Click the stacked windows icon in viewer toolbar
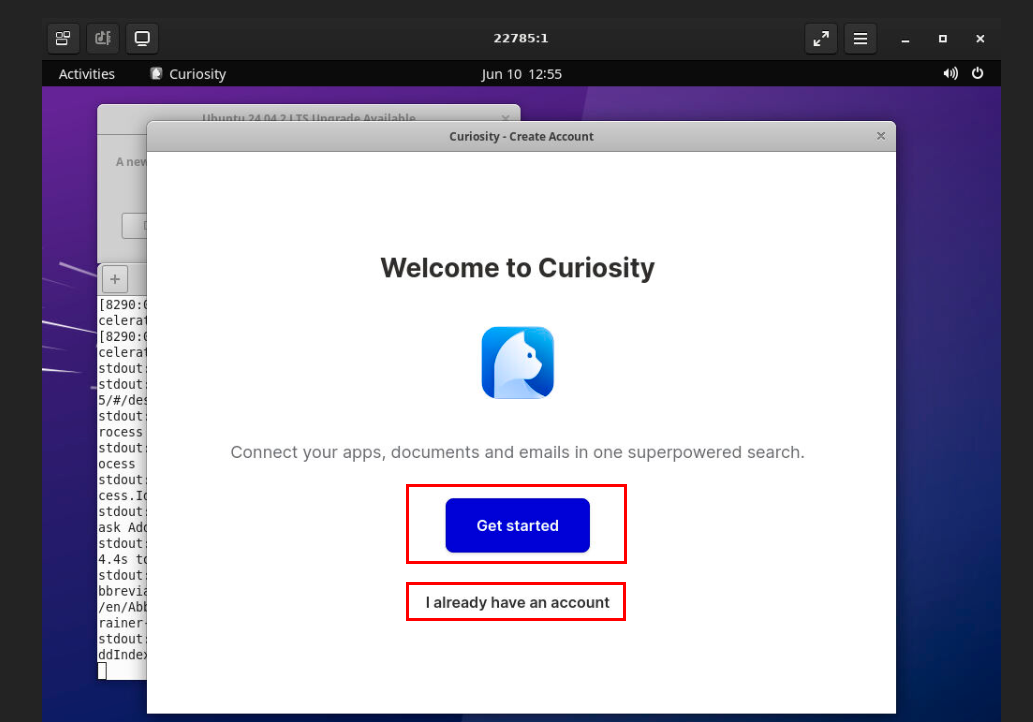This screenshot has width=1033, height=722. (x=63, y=39)
